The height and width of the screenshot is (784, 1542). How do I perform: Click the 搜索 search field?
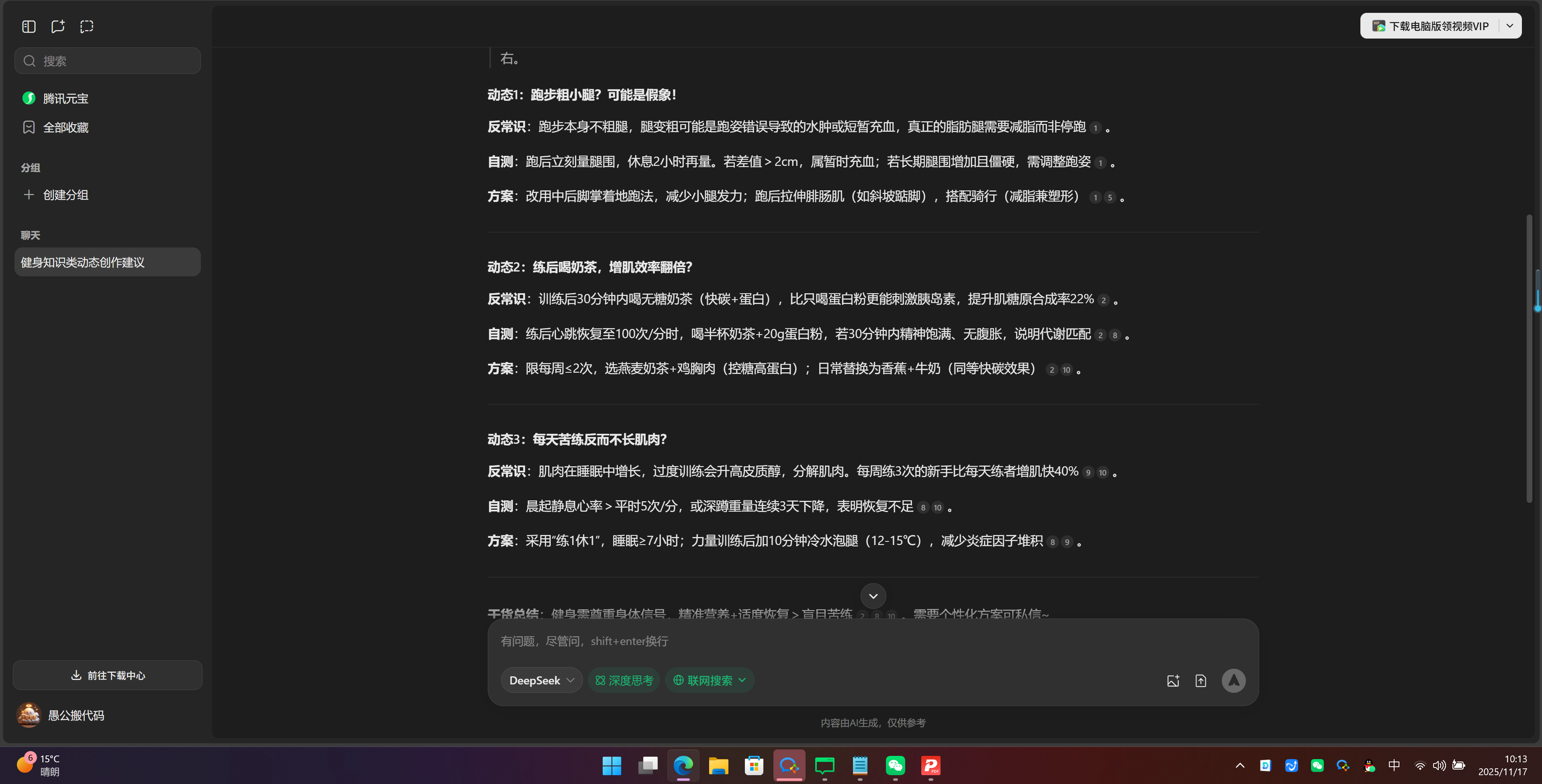pyautogui.click(x=107, y=60)
